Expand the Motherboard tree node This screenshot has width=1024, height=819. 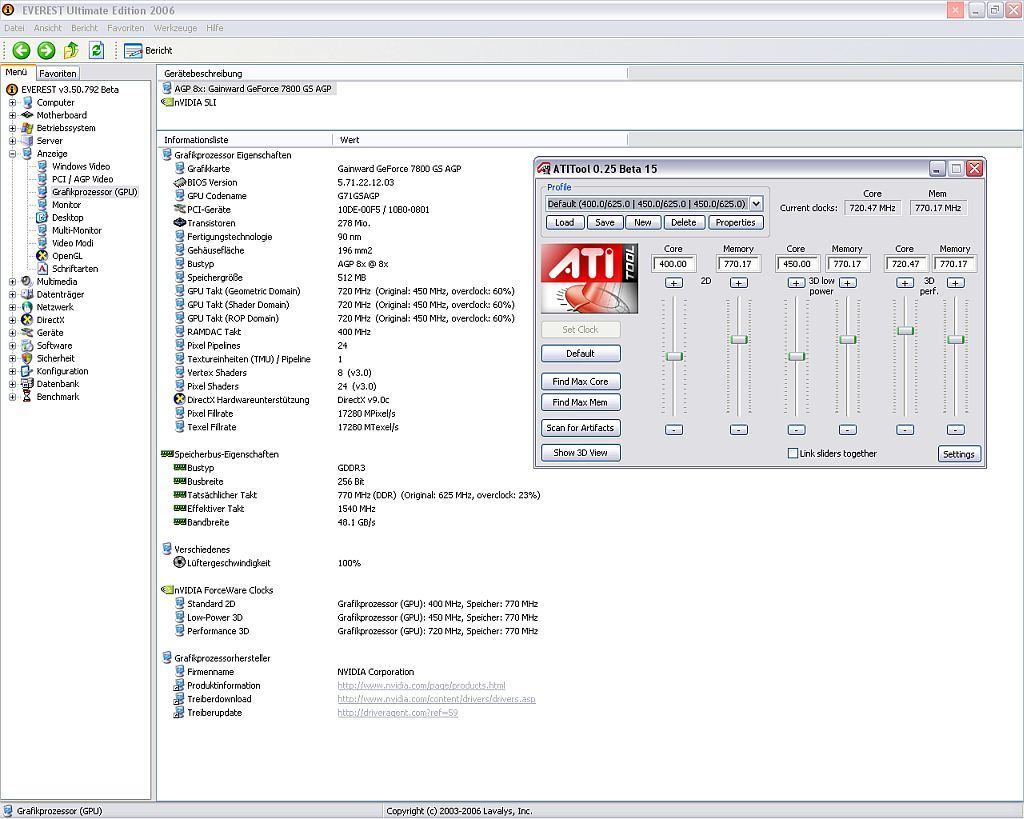pos(12,115)
